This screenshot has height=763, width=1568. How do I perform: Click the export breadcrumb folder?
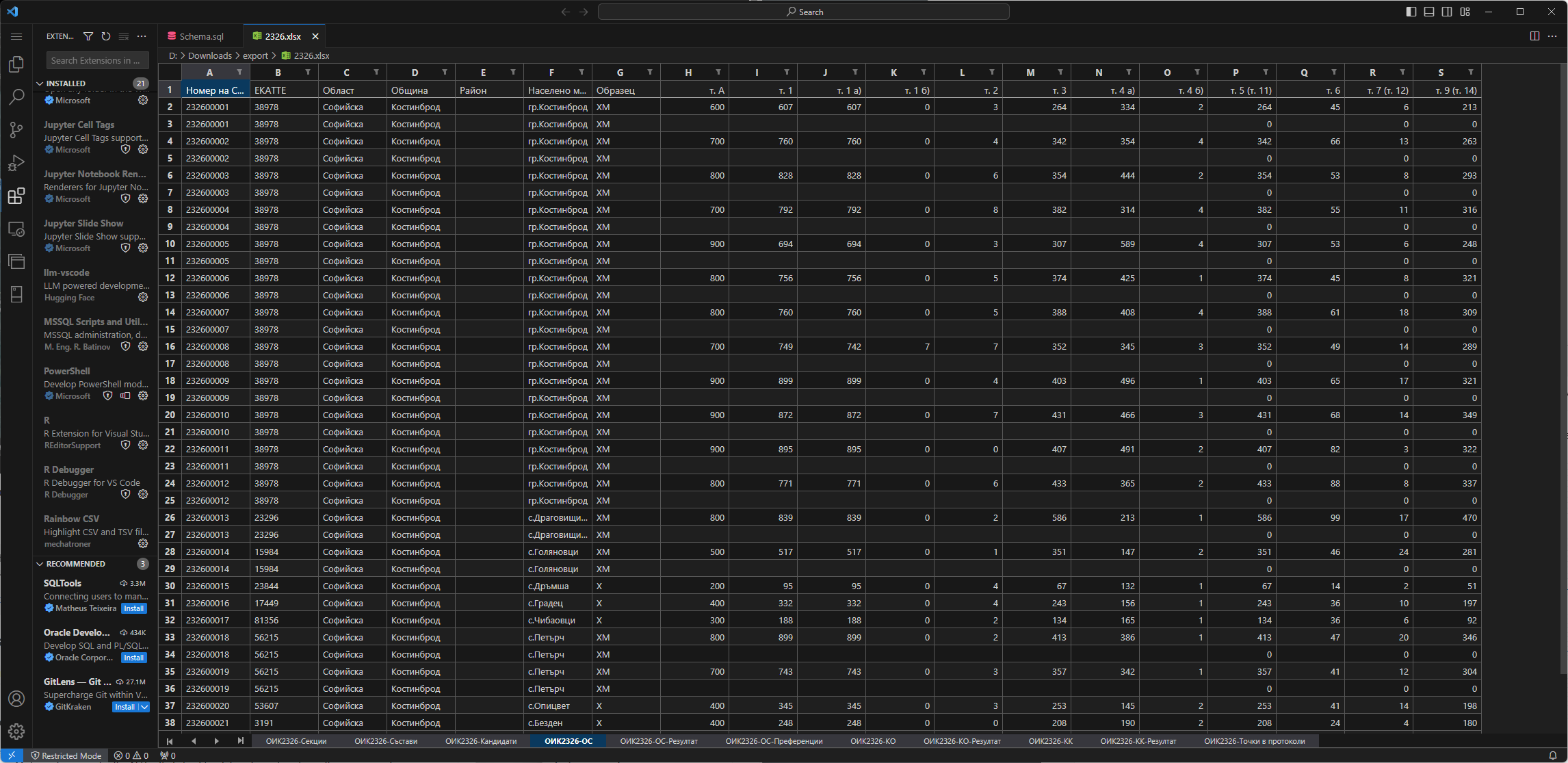(255, 55)
